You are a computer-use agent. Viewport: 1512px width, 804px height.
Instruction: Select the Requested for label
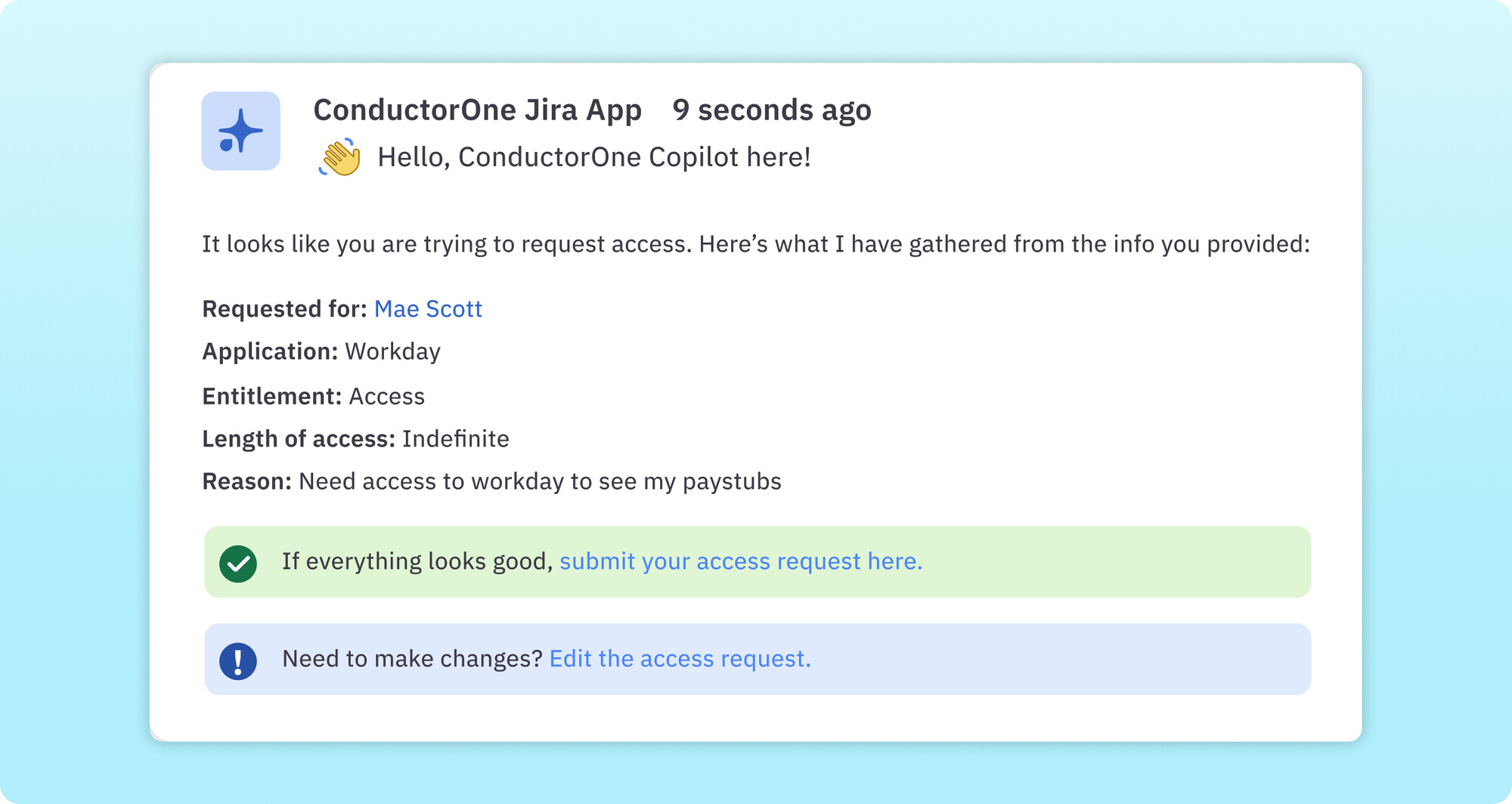coord(283,308)
